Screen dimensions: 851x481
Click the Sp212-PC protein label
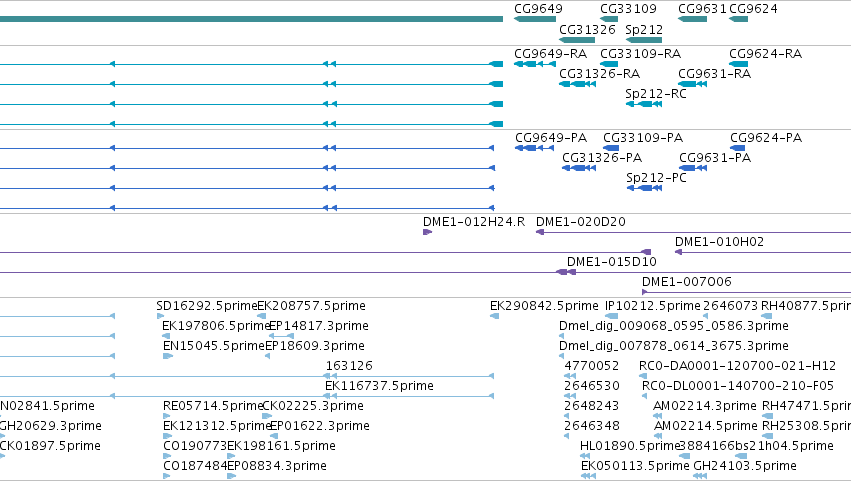click(656, 178)
